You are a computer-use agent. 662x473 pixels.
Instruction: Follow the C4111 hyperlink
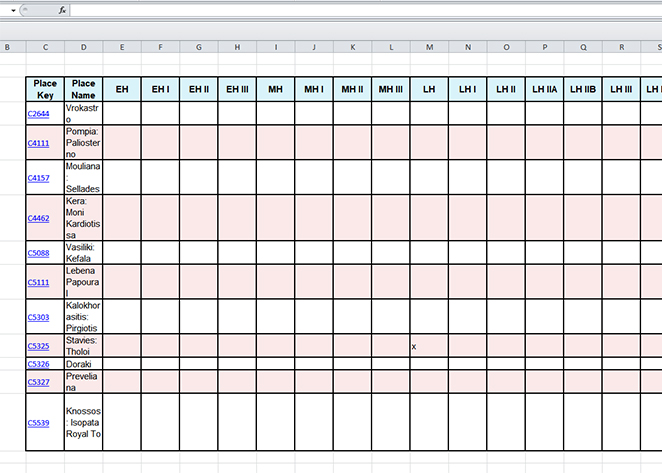click(38, 143)
